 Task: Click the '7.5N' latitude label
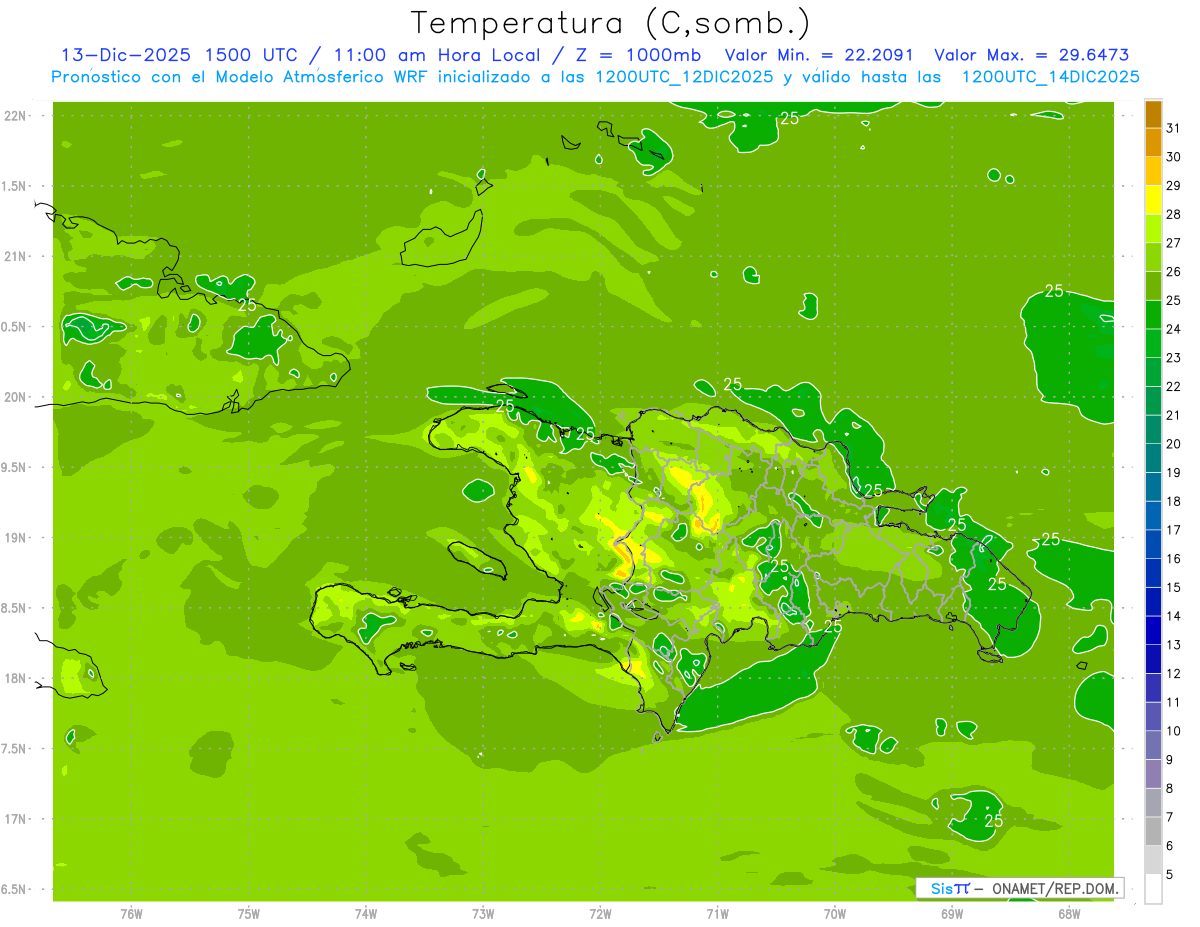[x=15, y=748]
